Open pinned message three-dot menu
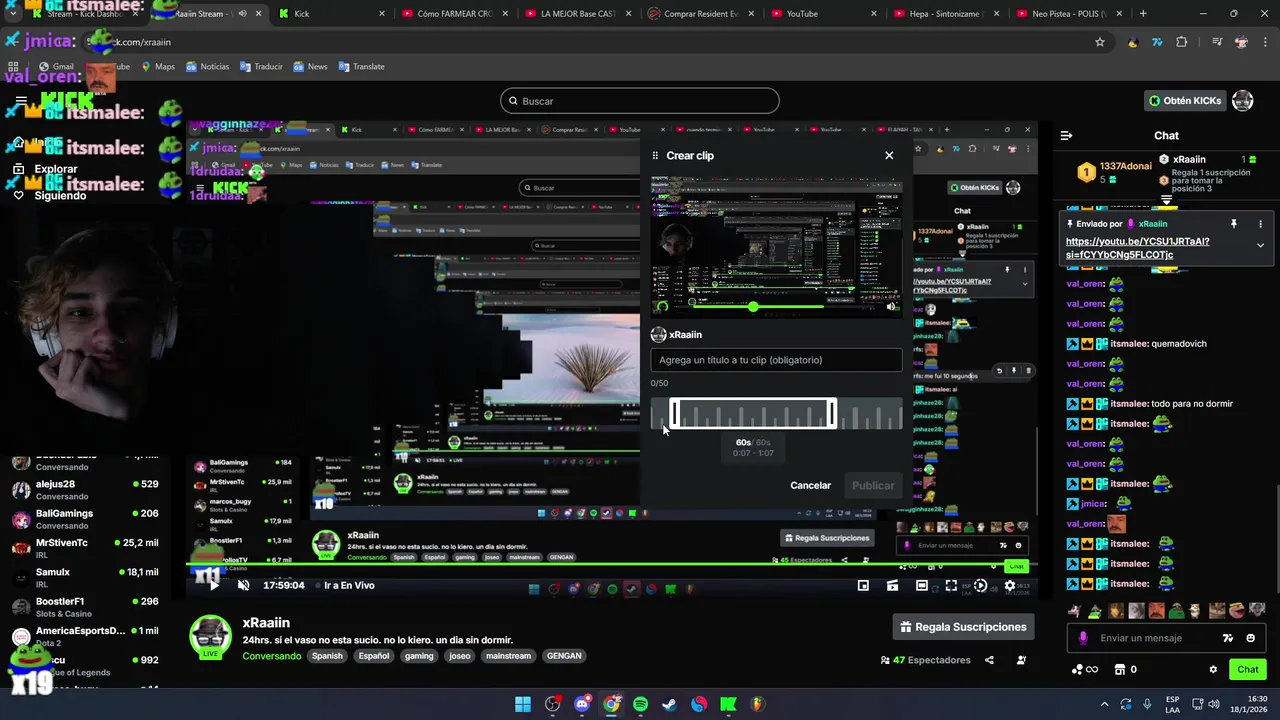This screenshot has height=720, width=1280. [x=1260, y=224]
